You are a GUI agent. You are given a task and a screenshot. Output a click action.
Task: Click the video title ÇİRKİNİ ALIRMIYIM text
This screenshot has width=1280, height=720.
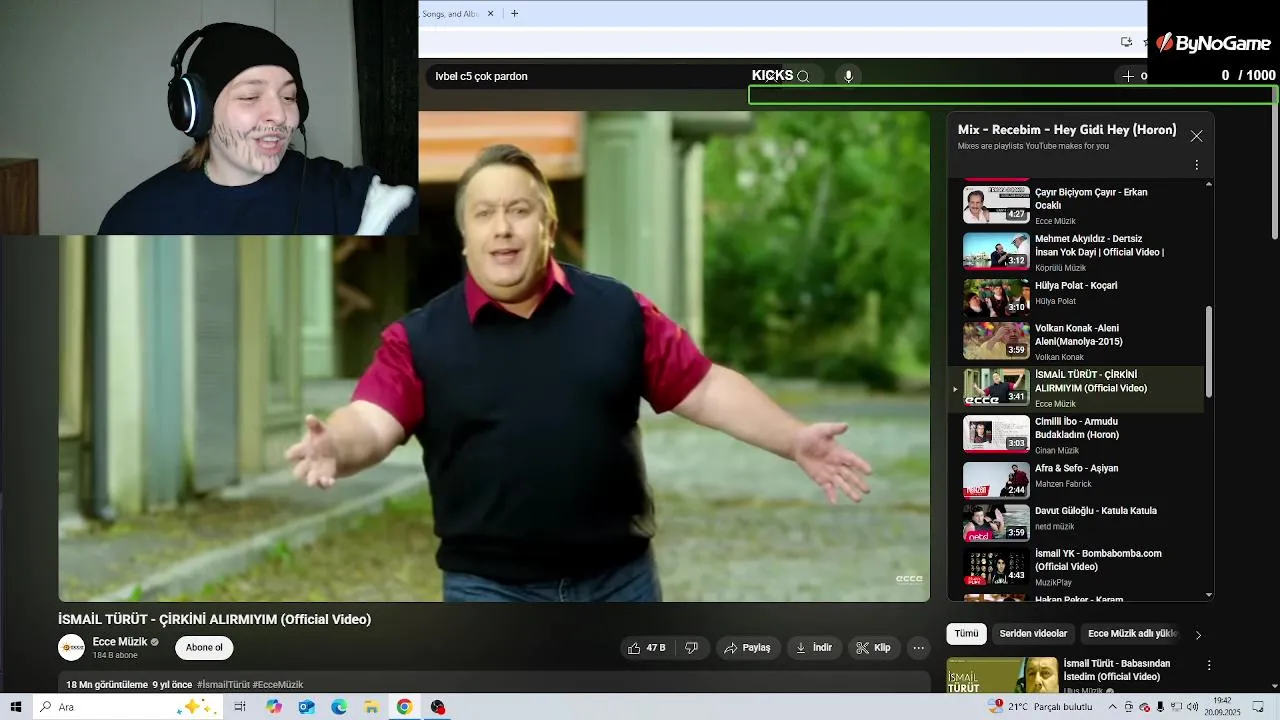(x=214, y=619)
